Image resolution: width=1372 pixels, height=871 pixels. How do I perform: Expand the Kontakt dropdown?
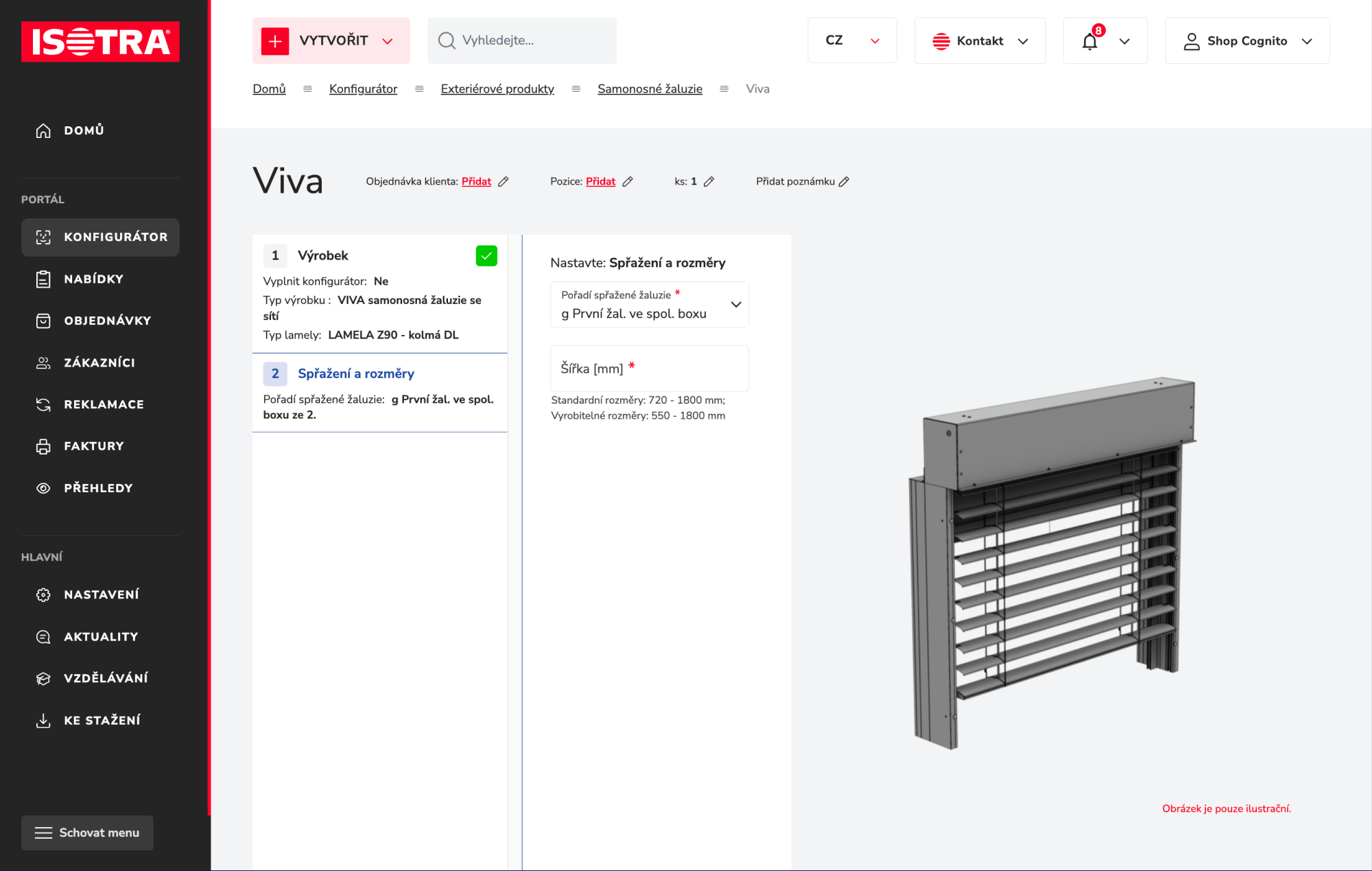(980, 41)
